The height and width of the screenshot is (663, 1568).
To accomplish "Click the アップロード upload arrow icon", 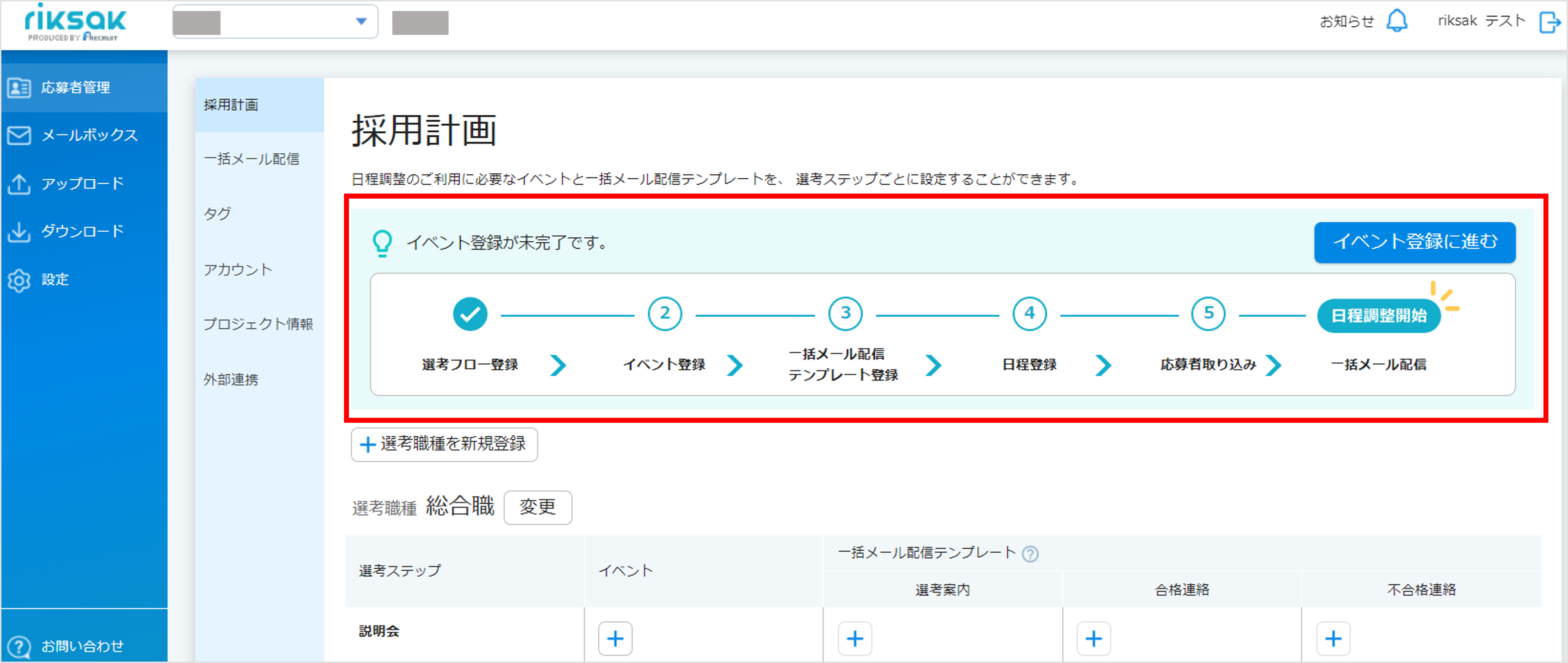I will pyautogui.click(x=19, y=184).
